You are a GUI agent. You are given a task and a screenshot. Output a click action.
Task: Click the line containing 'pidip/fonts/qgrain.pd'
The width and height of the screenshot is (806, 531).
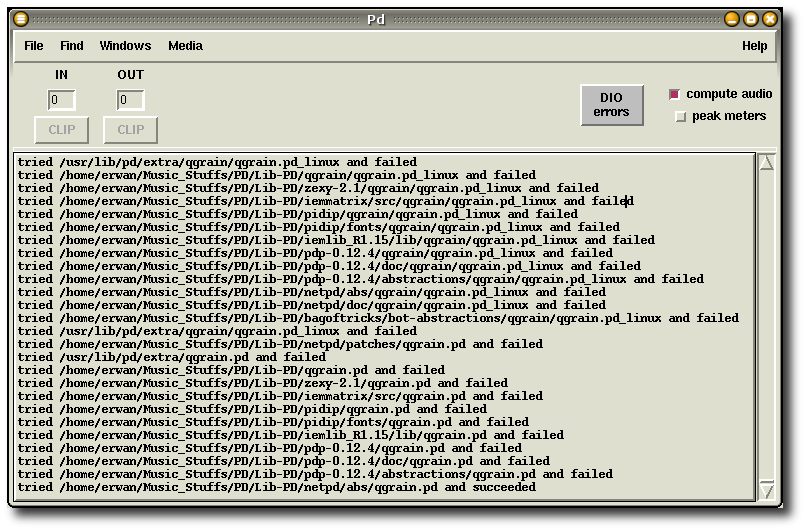[273, 422]
